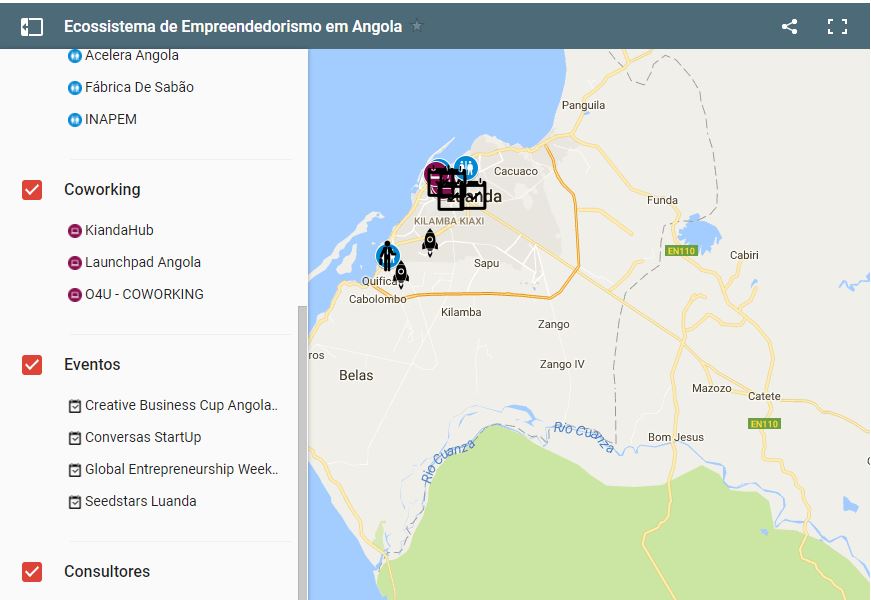Uncheck the Coworking layer checkbox
Image resolution: width=871 pixels, height=600 pixels.
[x=32, y=190]
